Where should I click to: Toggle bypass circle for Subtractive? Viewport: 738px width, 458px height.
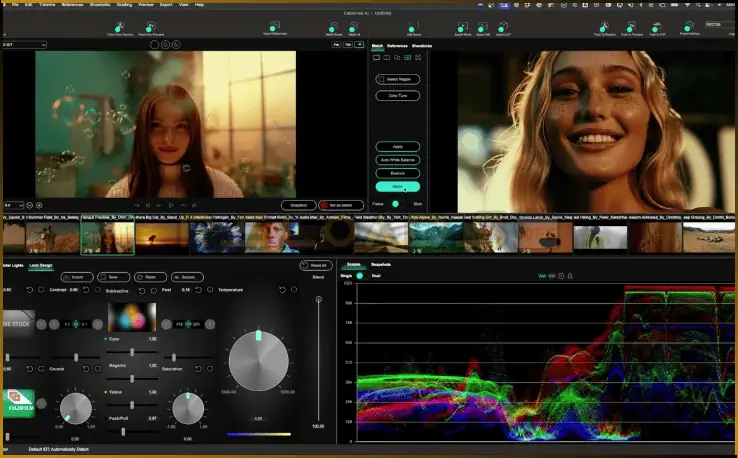pos(154,291)
